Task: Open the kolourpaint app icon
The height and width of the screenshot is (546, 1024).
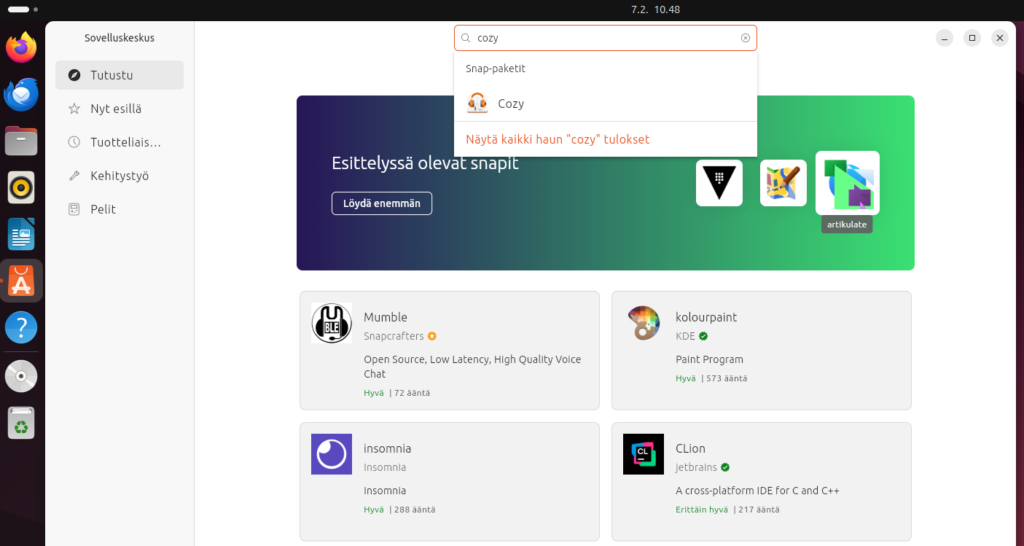Action: (x=643, y=323)
